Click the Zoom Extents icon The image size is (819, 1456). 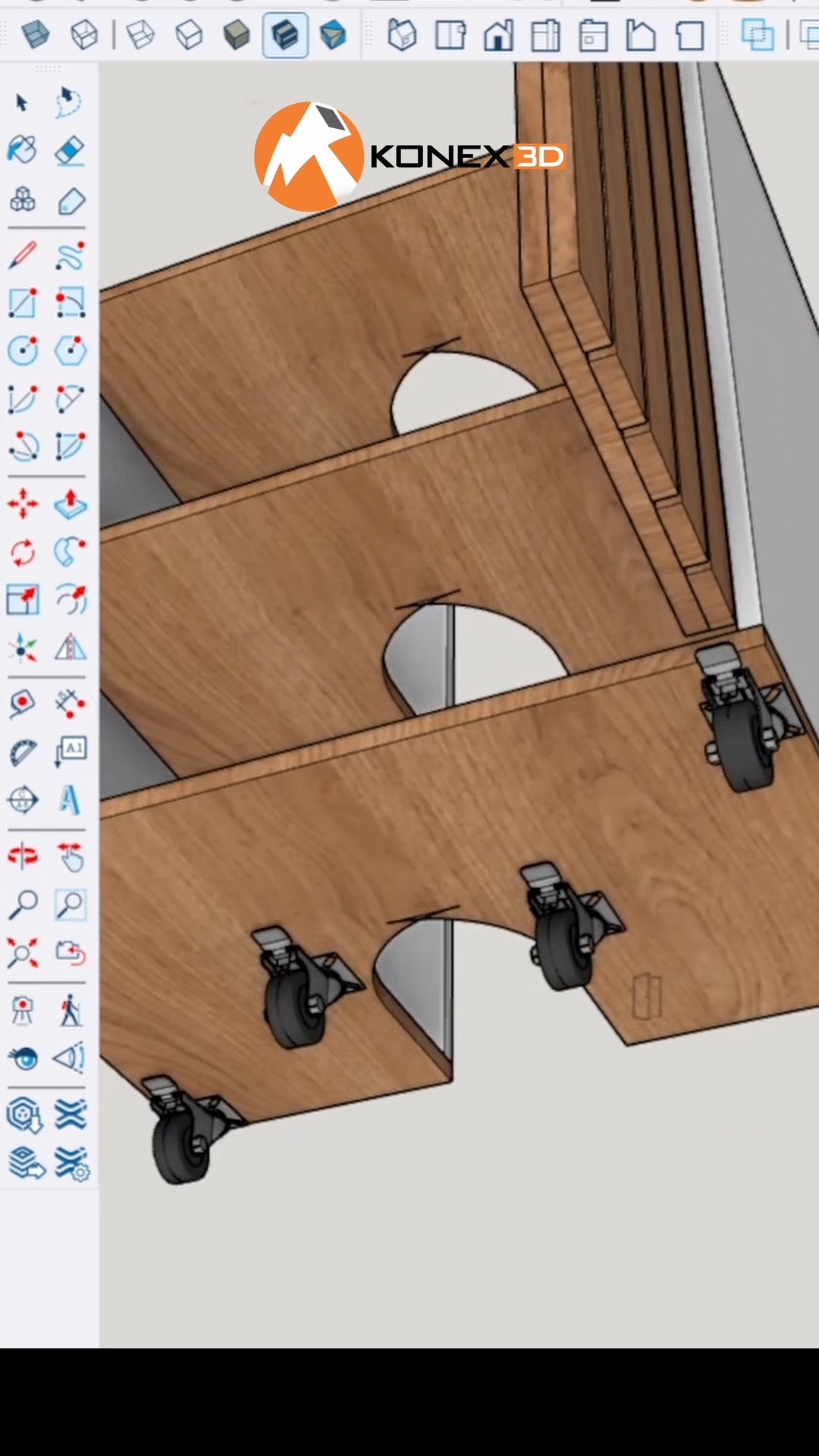coord(22,953)
